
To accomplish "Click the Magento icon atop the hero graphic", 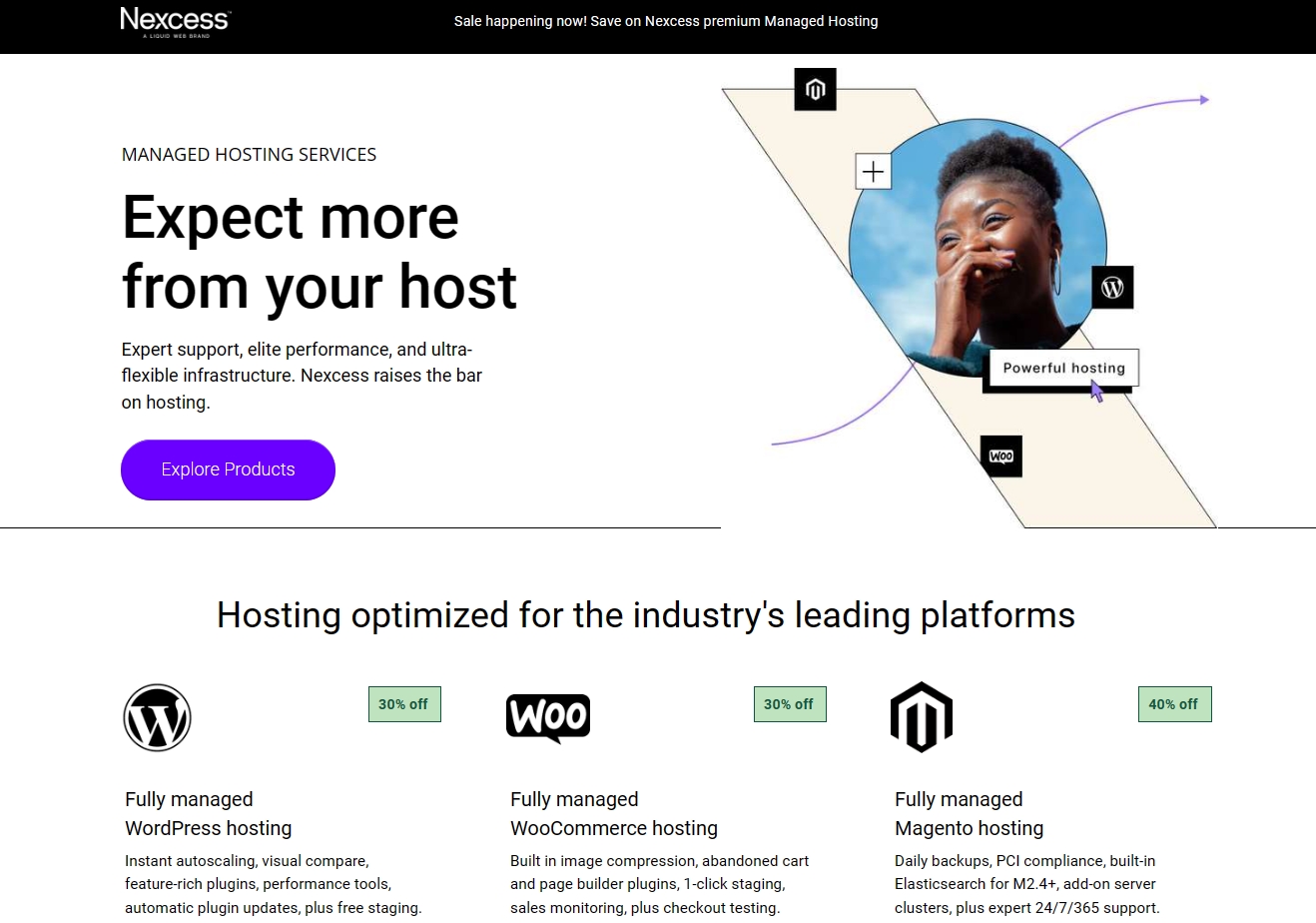I will pyautogui.click(x=815, y=90).
